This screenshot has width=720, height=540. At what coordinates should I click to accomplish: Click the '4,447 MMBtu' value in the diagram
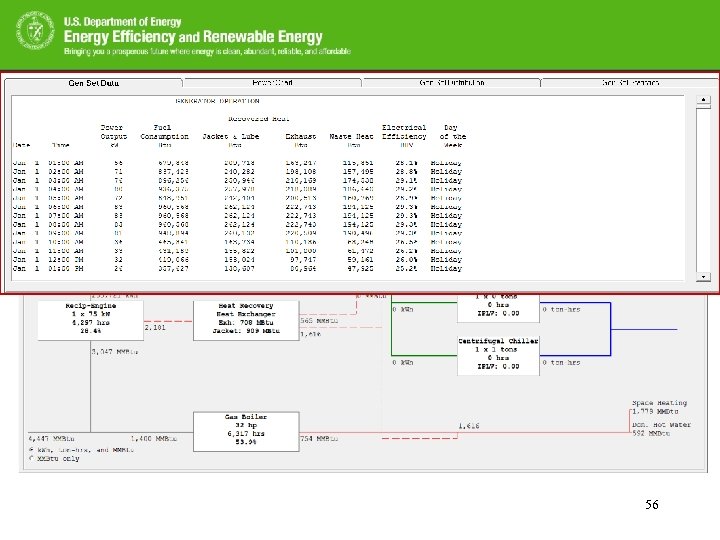51,439
